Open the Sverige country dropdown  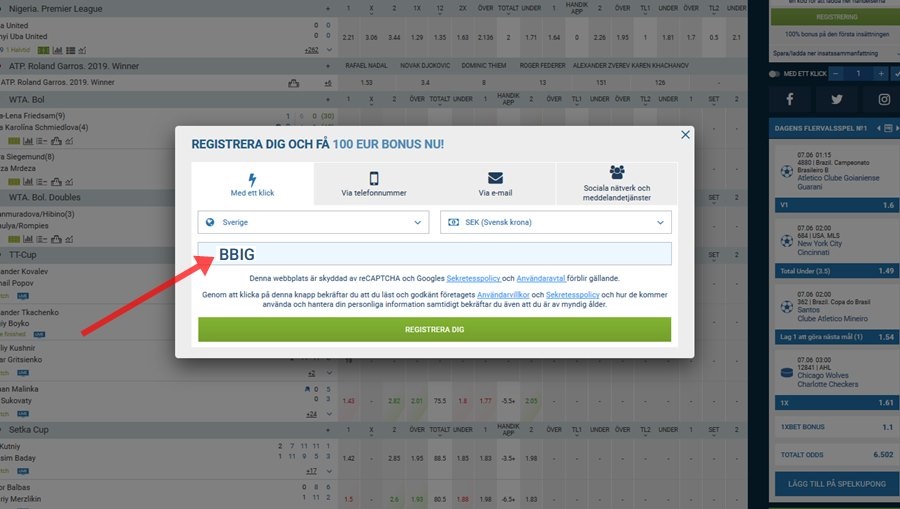[313, 222]
